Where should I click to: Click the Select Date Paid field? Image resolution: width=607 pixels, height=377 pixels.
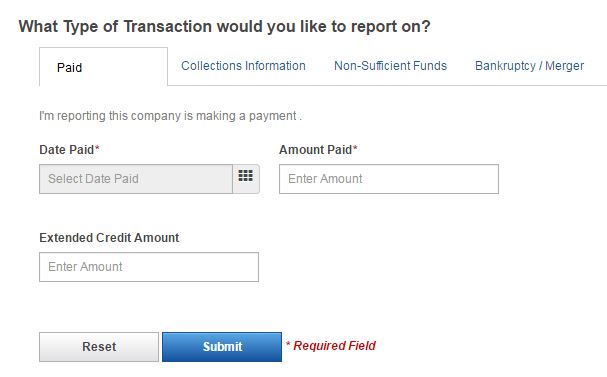point(136,179)
